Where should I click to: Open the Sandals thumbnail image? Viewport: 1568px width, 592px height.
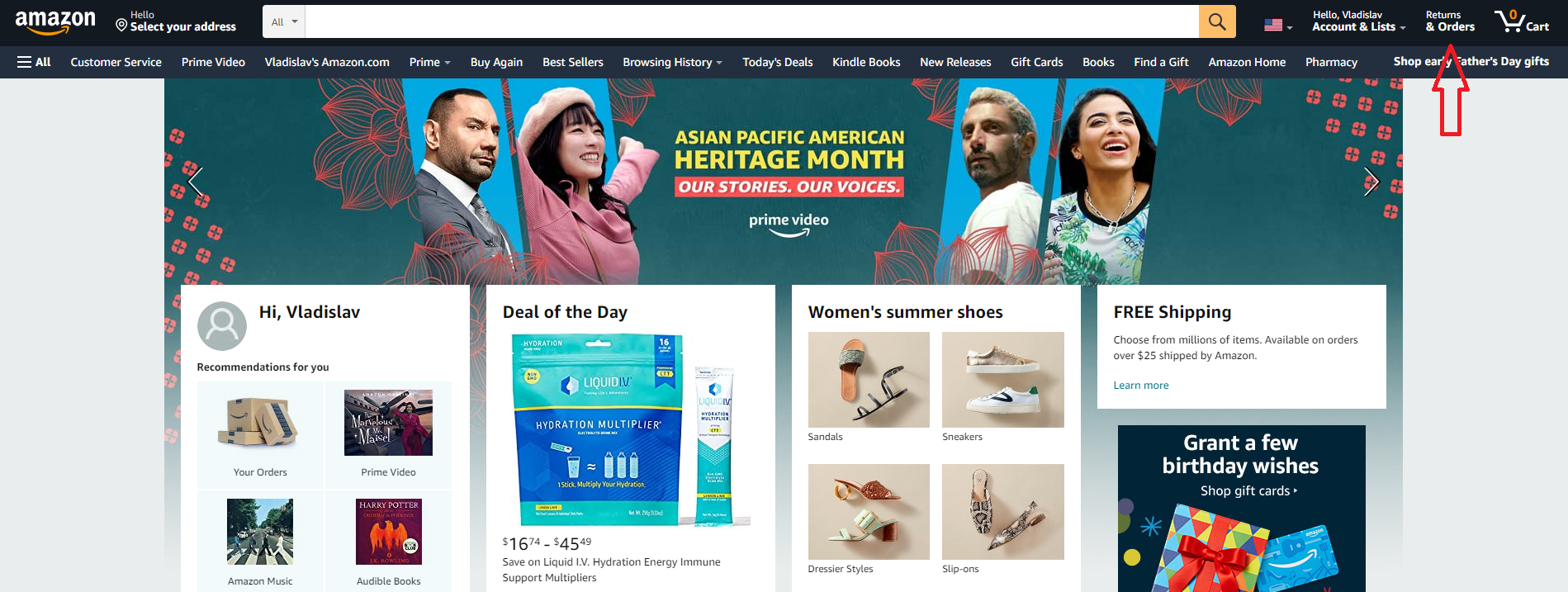coord(869,380)
